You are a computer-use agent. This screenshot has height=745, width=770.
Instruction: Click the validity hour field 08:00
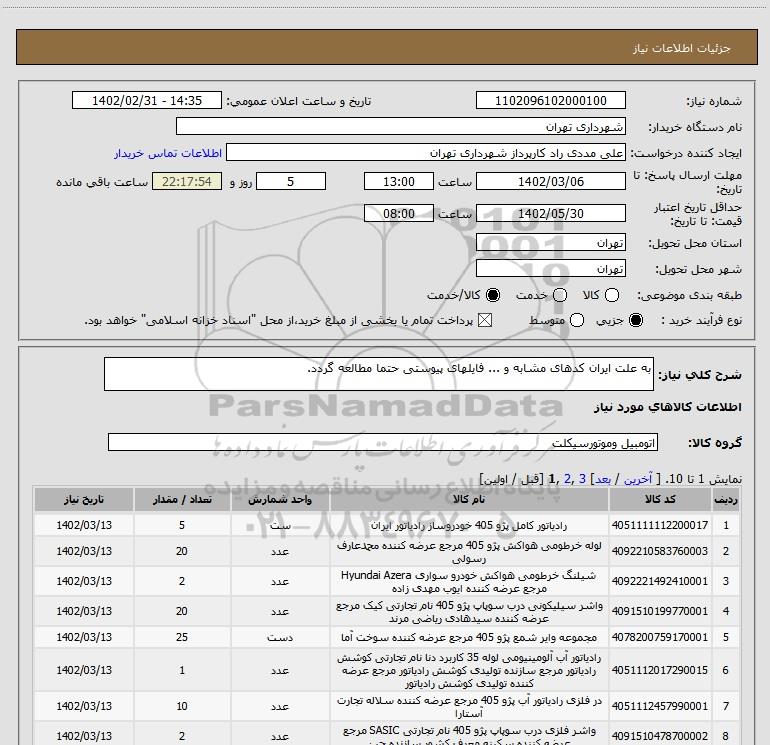(x=399, y=213)
